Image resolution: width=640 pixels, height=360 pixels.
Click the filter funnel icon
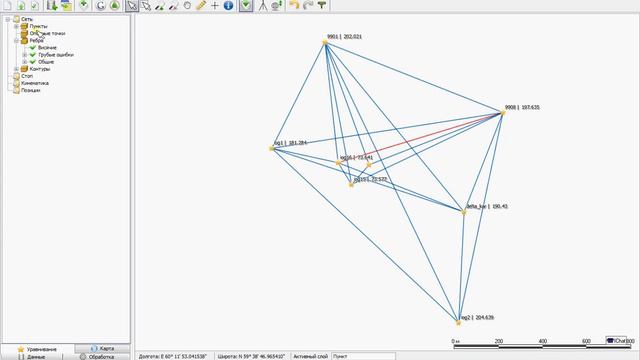(x=322, y=5)
